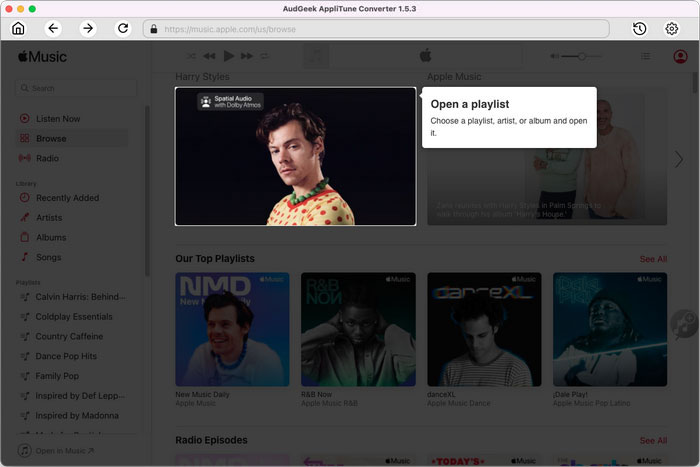Go to the converter home page

[18, 29]
